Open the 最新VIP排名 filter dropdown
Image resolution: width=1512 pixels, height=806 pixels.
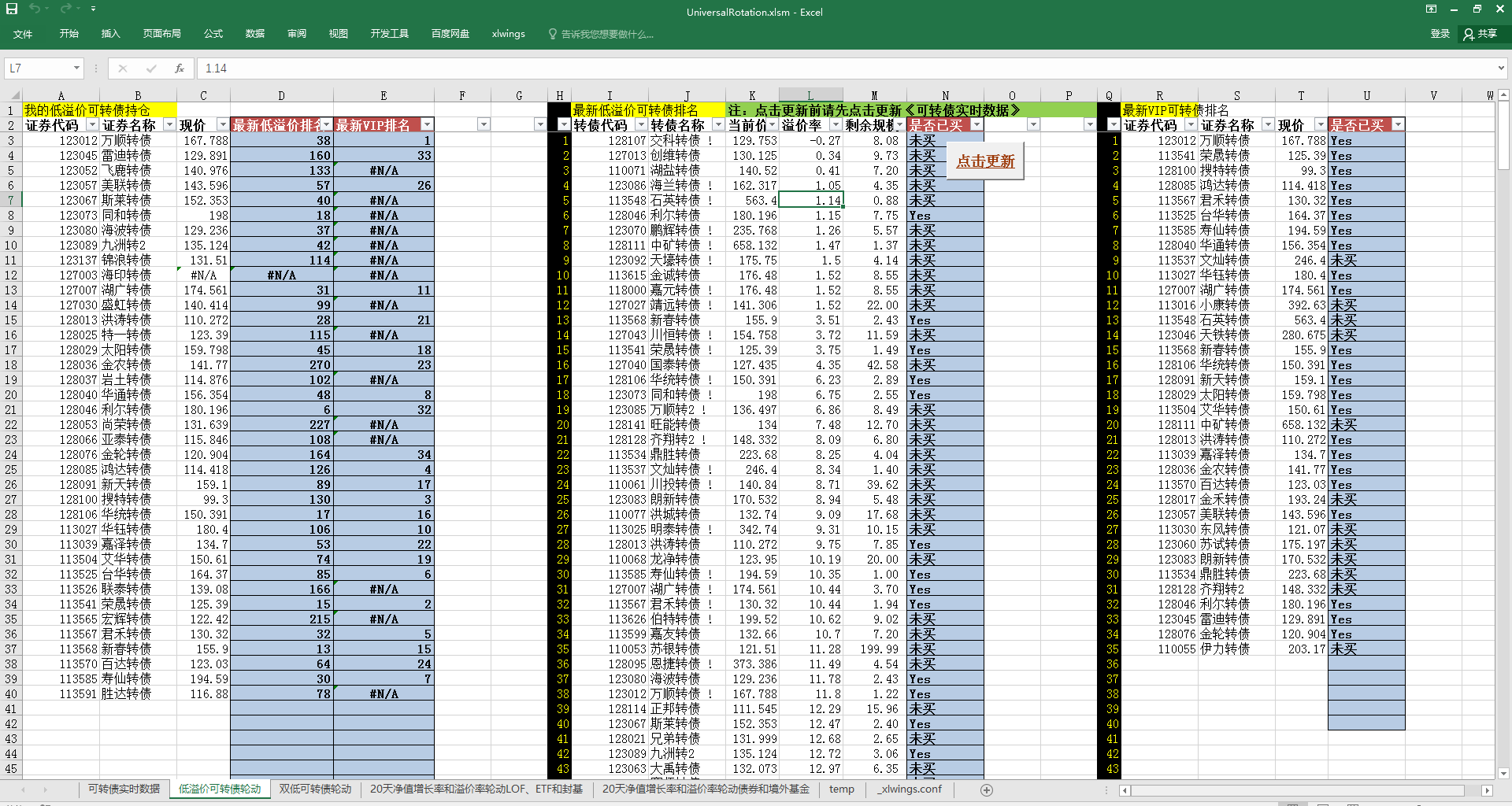(427, 125)
